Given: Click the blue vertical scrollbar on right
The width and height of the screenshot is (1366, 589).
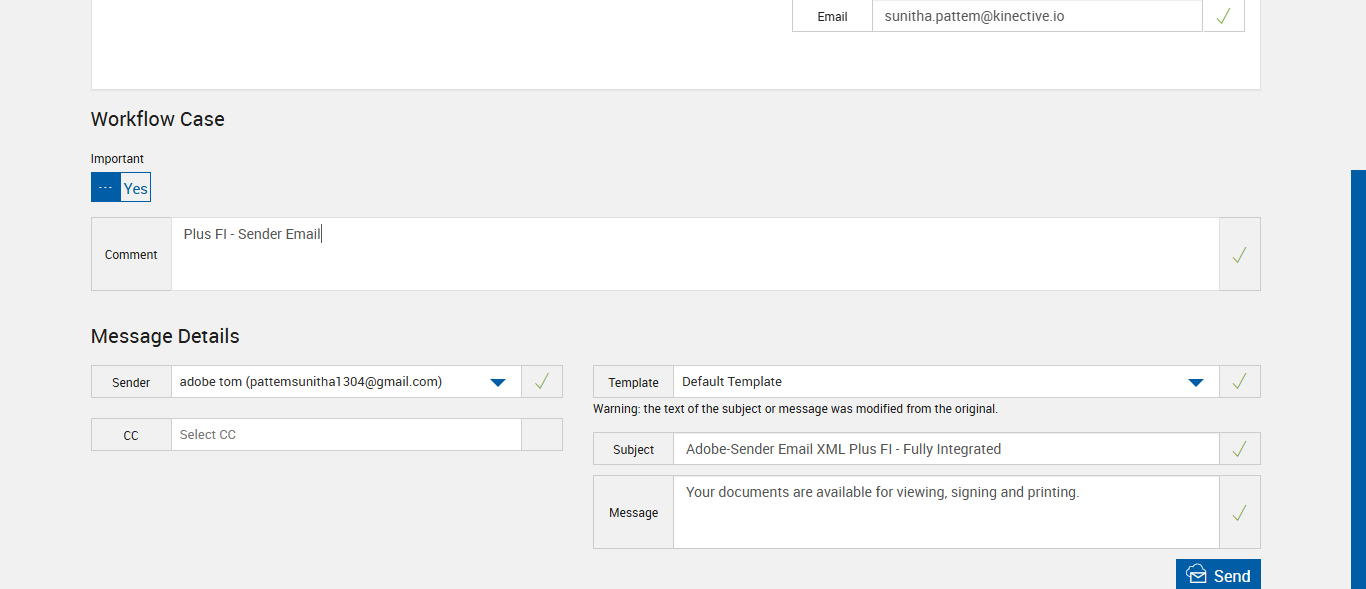Looking at the screenshot, I should [1358, 380].
